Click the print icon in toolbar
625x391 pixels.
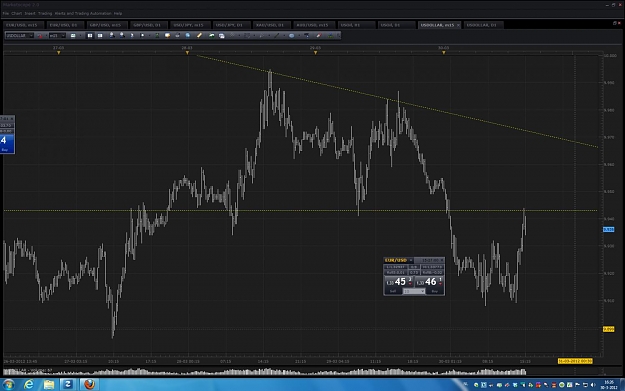point(177,35)
